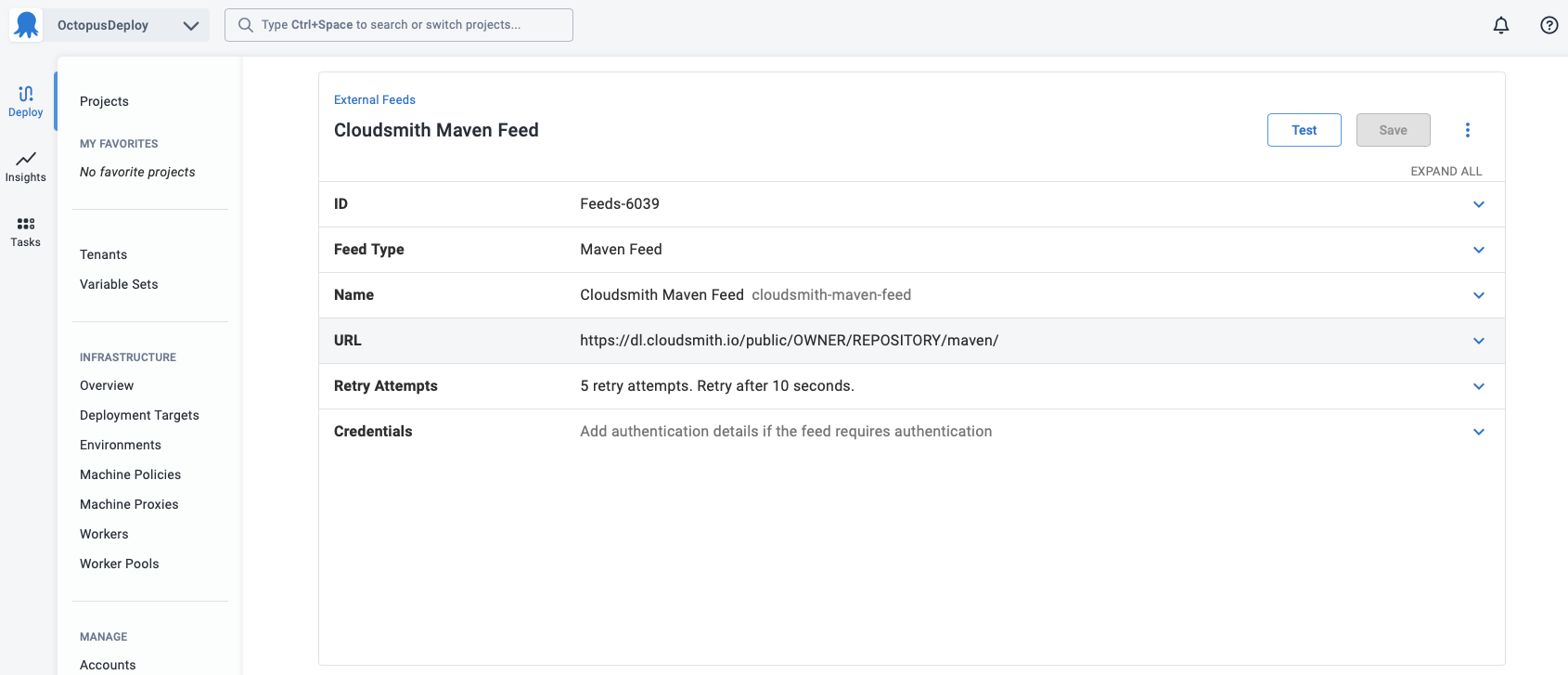Open the Deploy section in sidebar
This screenshot has height=675, width=1568.
pos(26,101)
